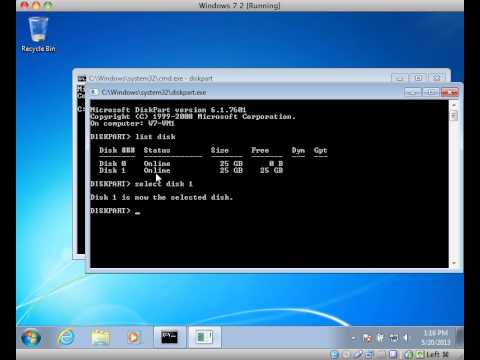Viewport: 480px width, 360px height.
Task: Minimize the diskpart.exe window
Action: (x=412, y=92)
